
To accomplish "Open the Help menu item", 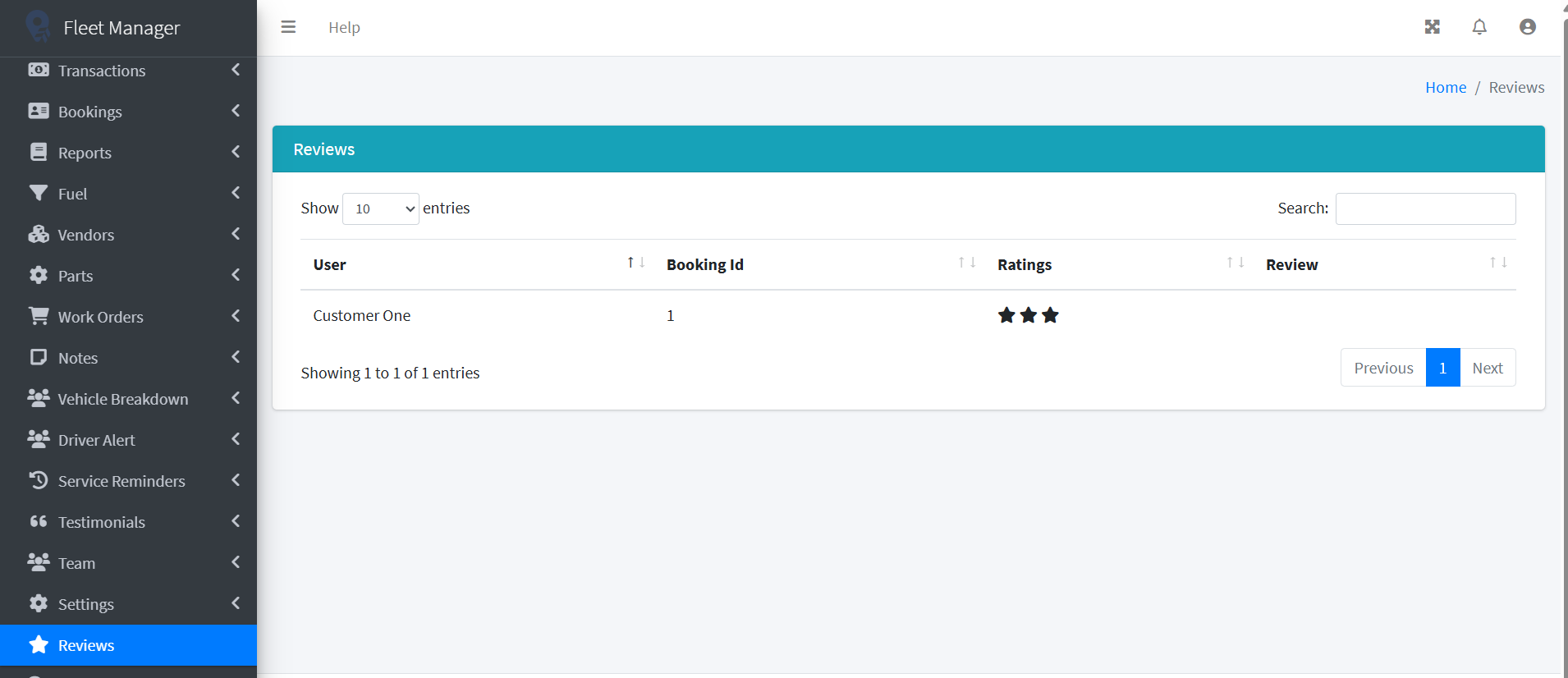I will [x=344, y=27].
